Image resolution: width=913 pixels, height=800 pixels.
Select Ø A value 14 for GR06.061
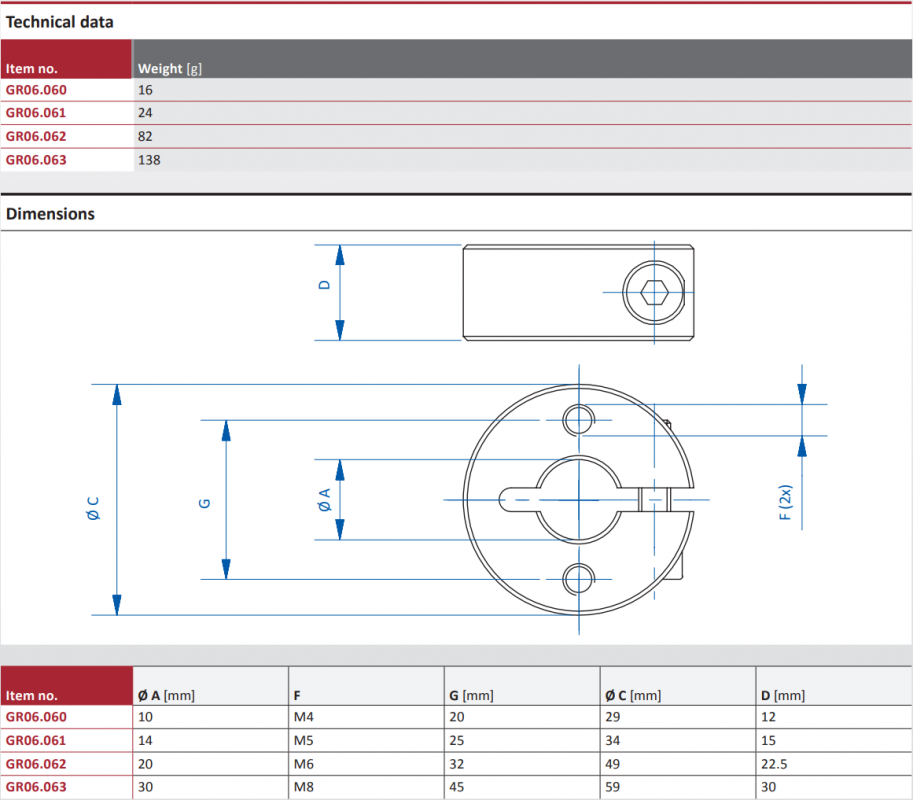tap(145, 740)
